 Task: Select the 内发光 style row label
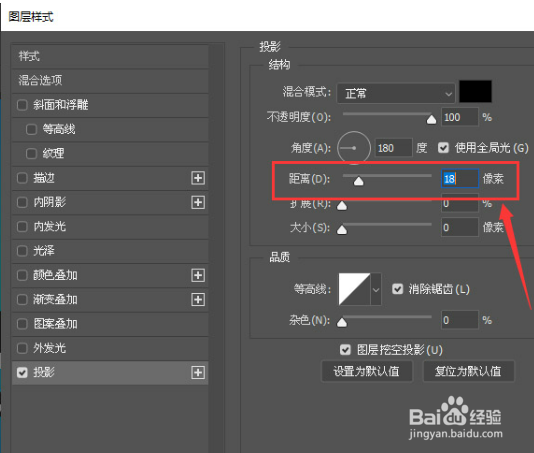coord(50,226)
